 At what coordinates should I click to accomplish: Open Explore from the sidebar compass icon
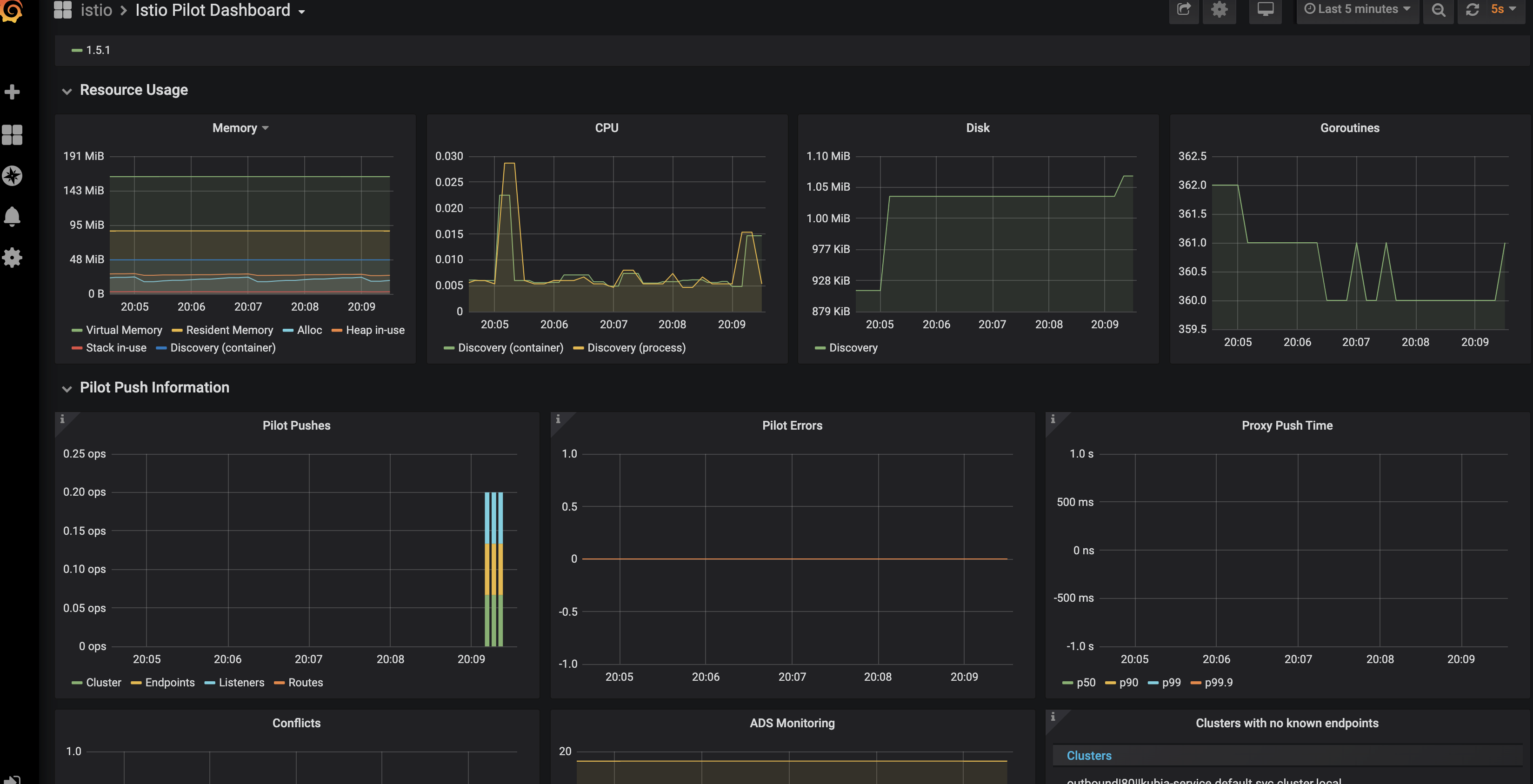[x=13, y=175]
